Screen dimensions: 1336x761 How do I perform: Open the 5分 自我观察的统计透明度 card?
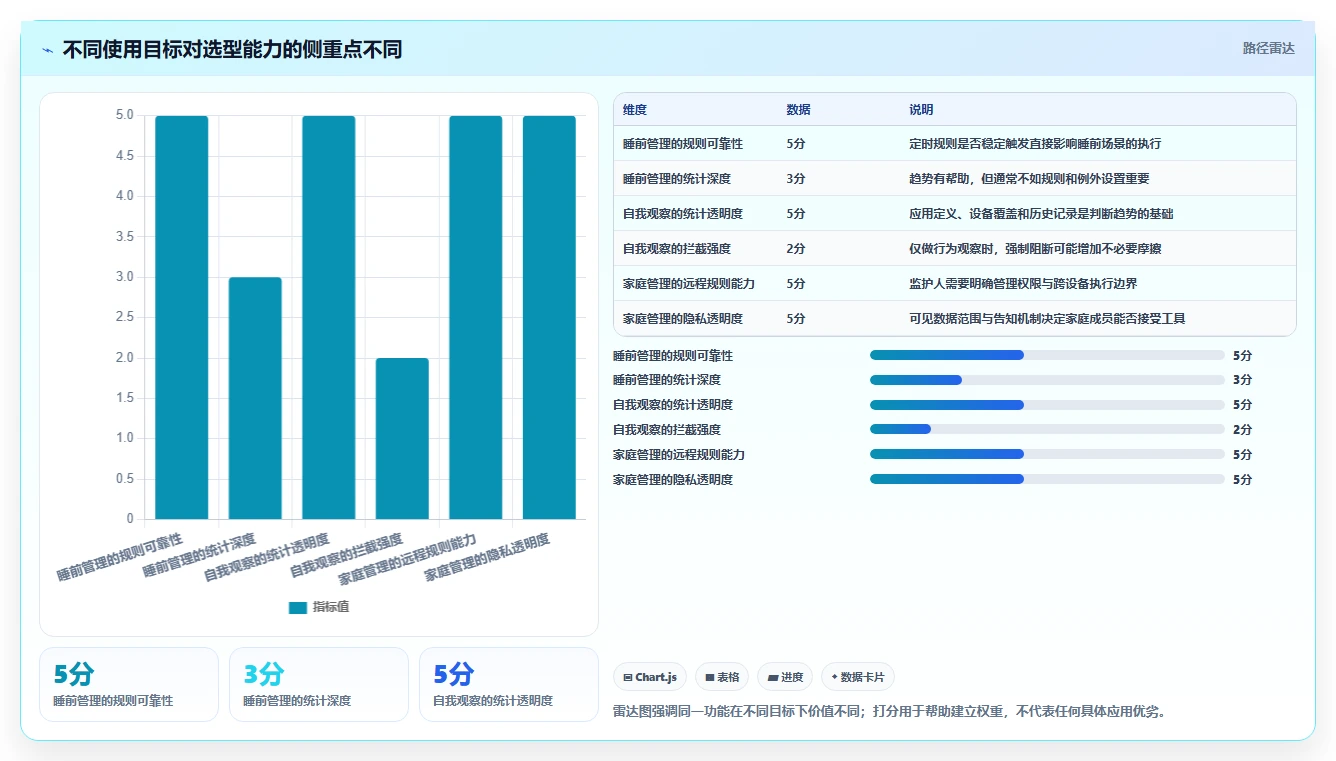point(509,684)
